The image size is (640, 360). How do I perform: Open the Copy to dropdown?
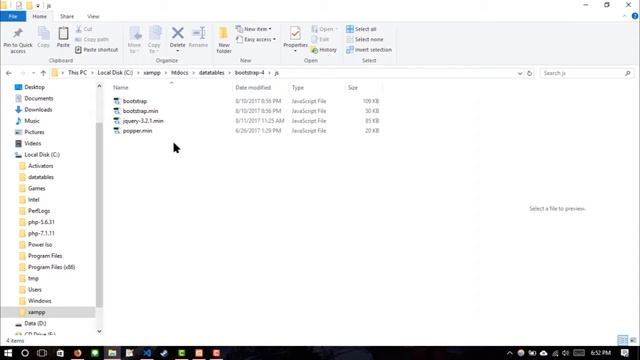tap(154, 40)
